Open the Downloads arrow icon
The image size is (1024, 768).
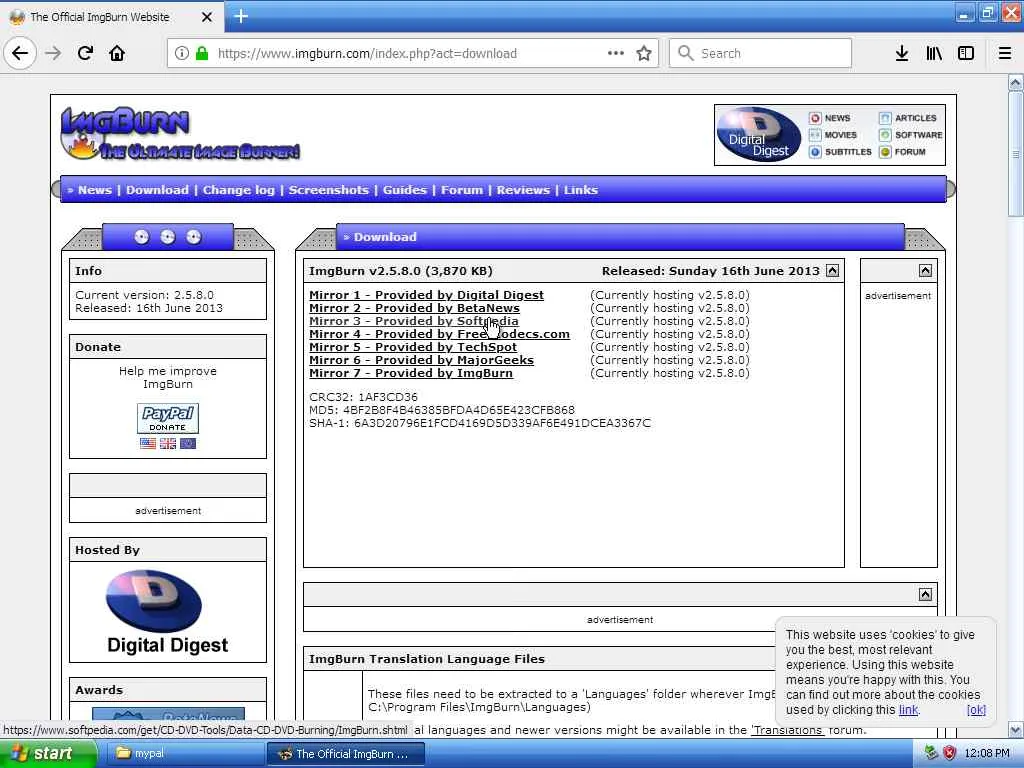tap(902, 53)
